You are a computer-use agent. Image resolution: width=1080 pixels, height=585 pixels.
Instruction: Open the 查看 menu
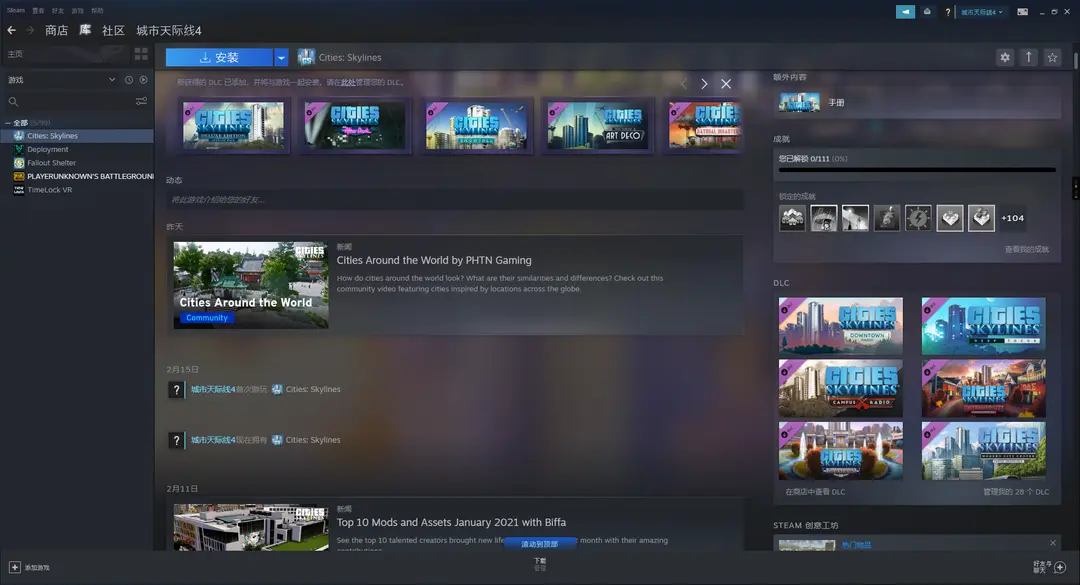tap(38, 10)
